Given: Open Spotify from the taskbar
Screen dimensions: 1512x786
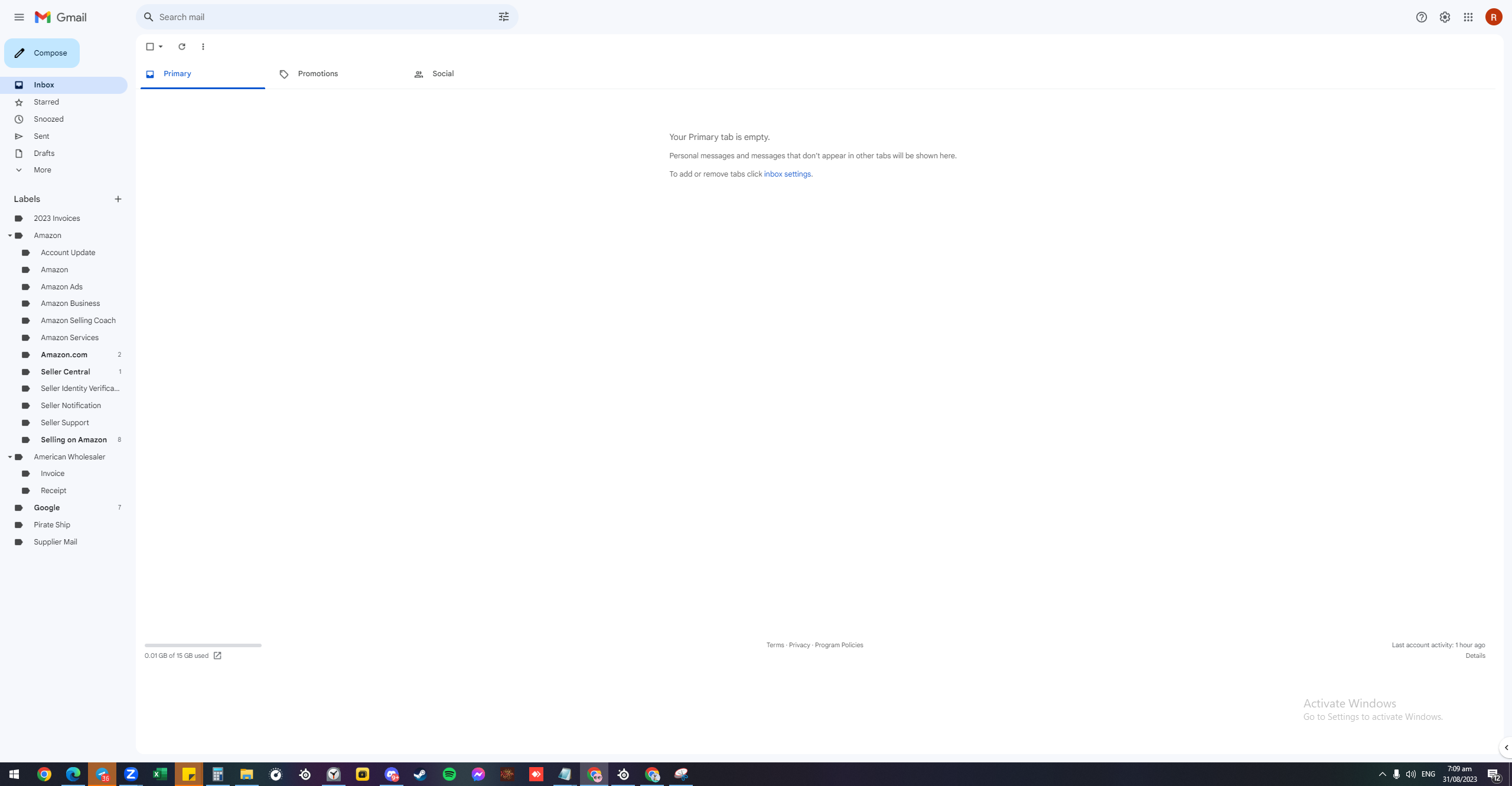Looking at the screenshot, I should click(x=449, y=774).
